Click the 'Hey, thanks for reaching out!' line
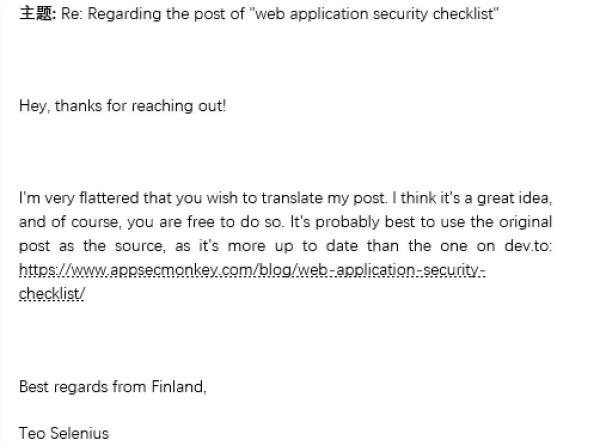The height and width of the screenshot is (446, 600). pos(122,106)
